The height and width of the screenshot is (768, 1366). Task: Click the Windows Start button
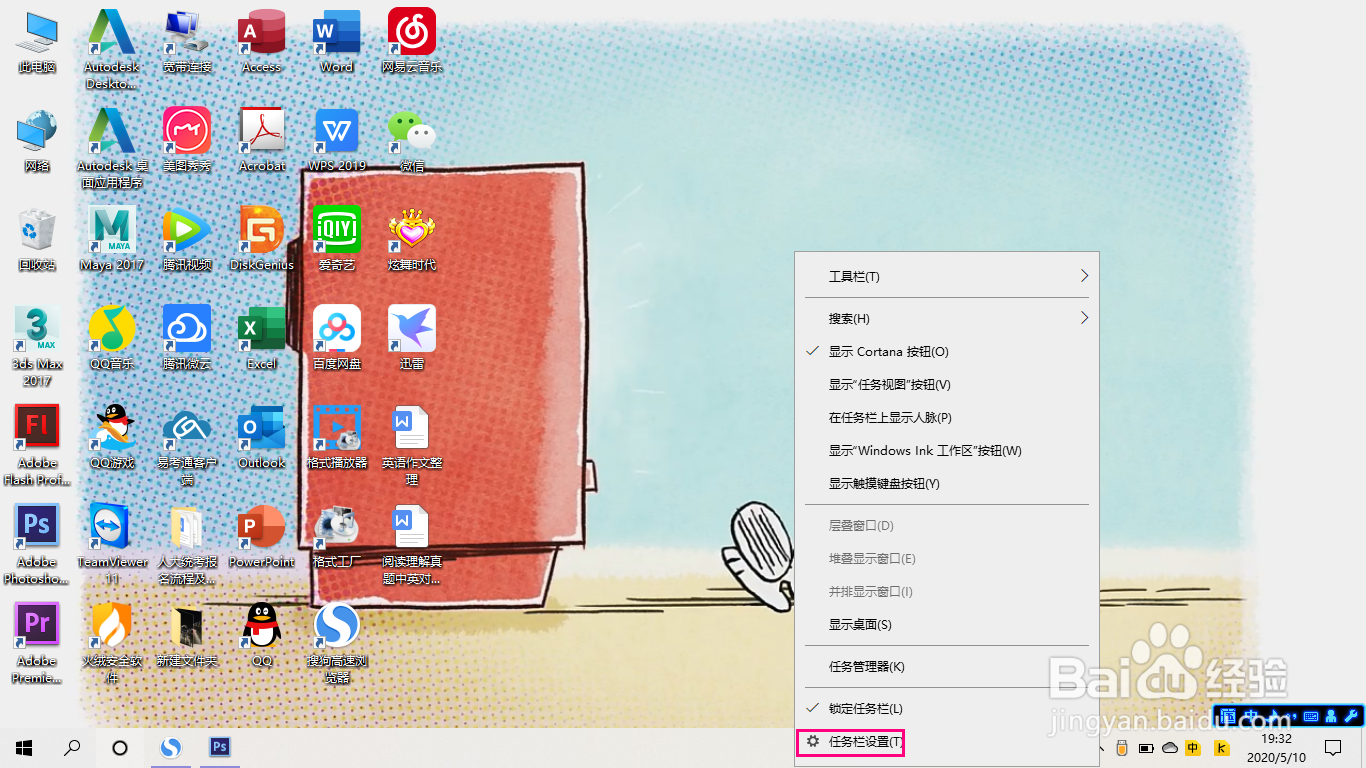pyautogui.click(x=22, y=747)
